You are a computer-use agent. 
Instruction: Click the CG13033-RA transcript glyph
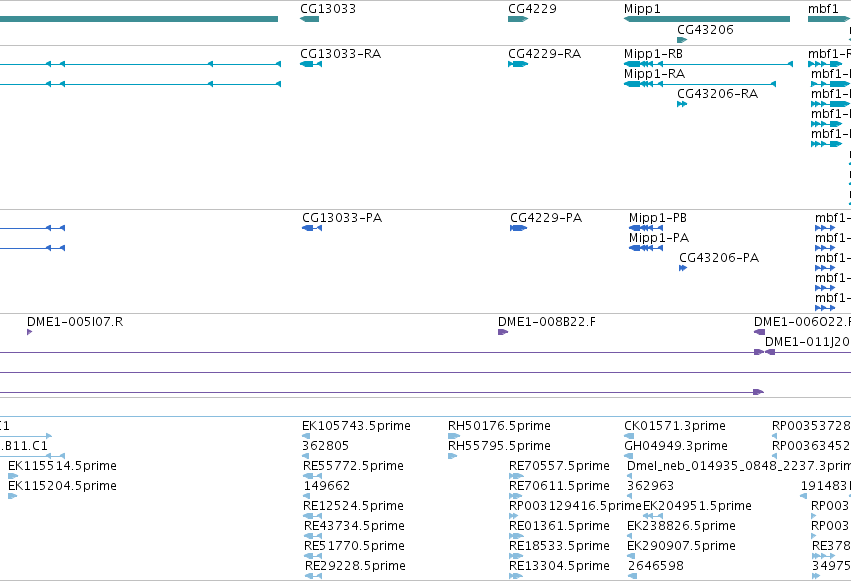310,64
